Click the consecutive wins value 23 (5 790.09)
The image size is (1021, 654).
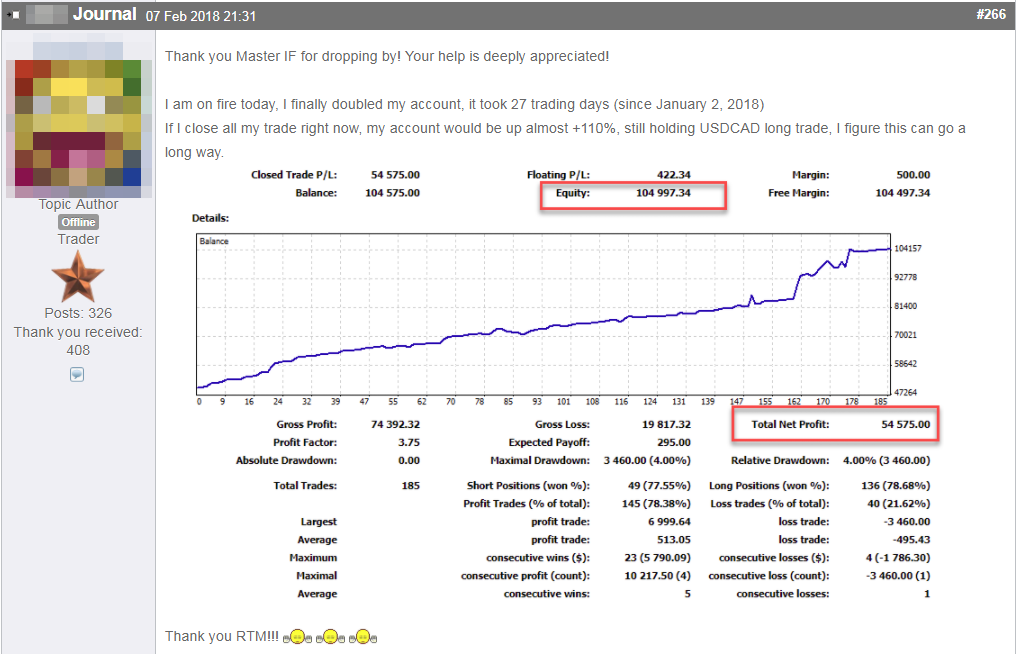657,558
